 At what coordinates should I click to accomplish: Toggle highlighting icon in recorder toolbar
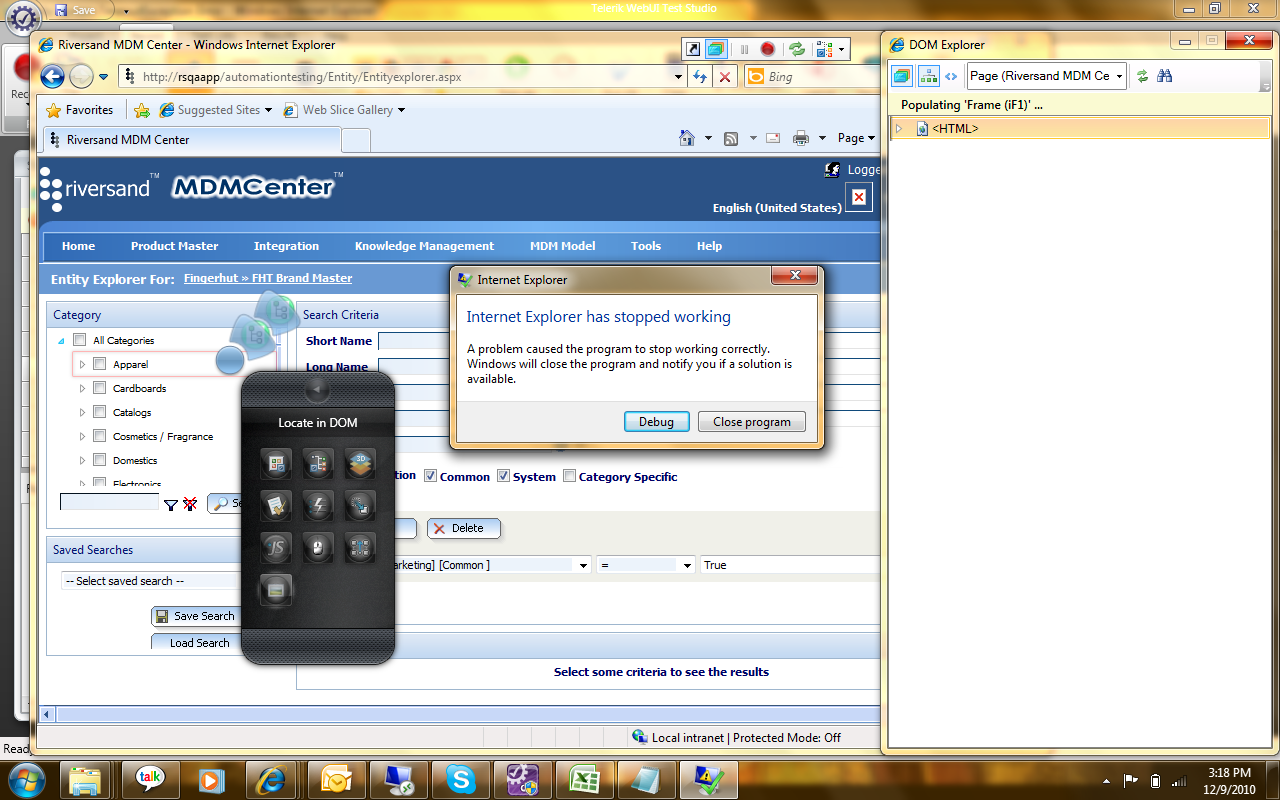716,49
